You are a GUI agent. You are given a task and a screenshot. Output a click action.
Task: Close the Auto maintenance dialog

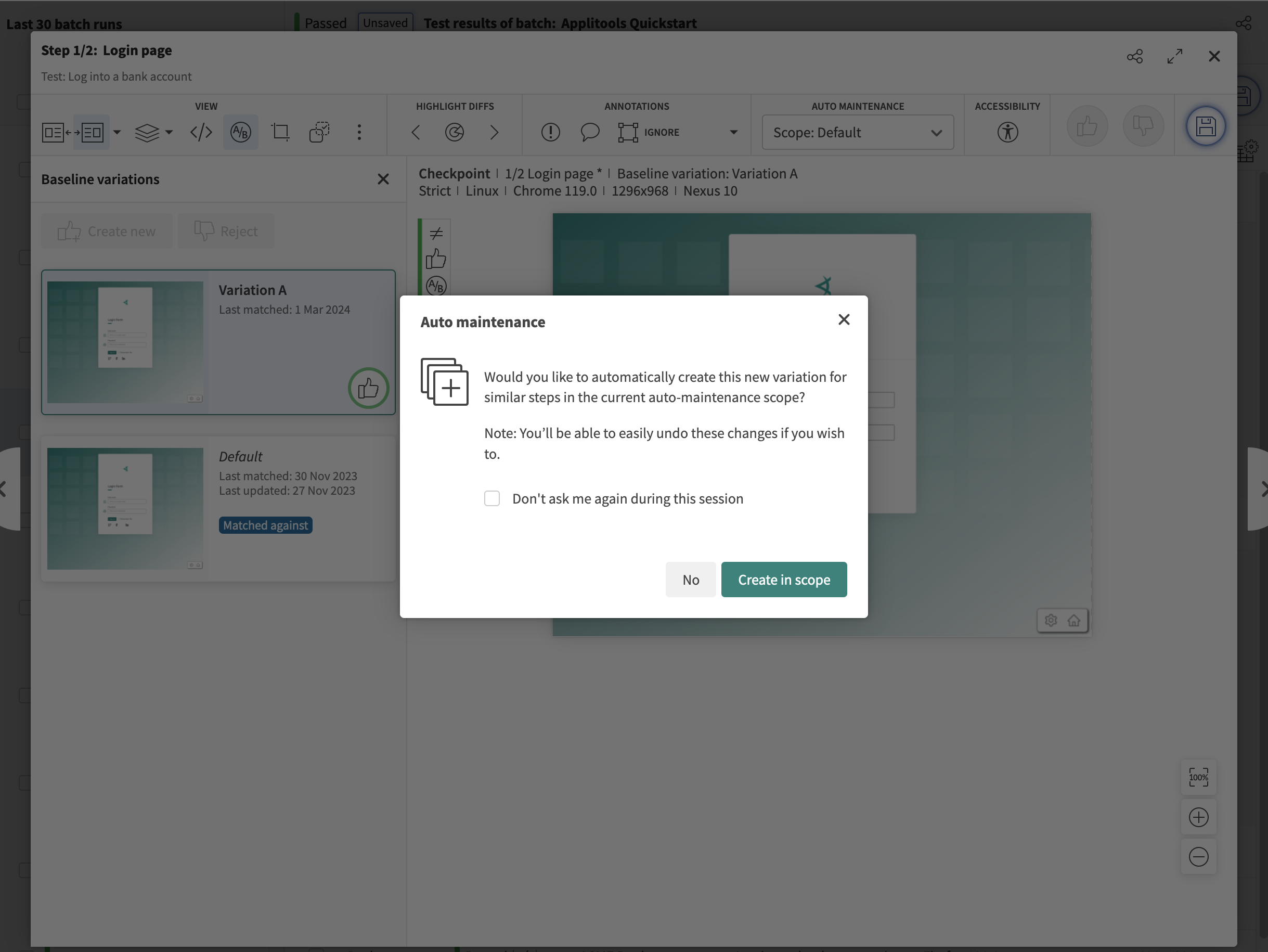tap(844, 320)
